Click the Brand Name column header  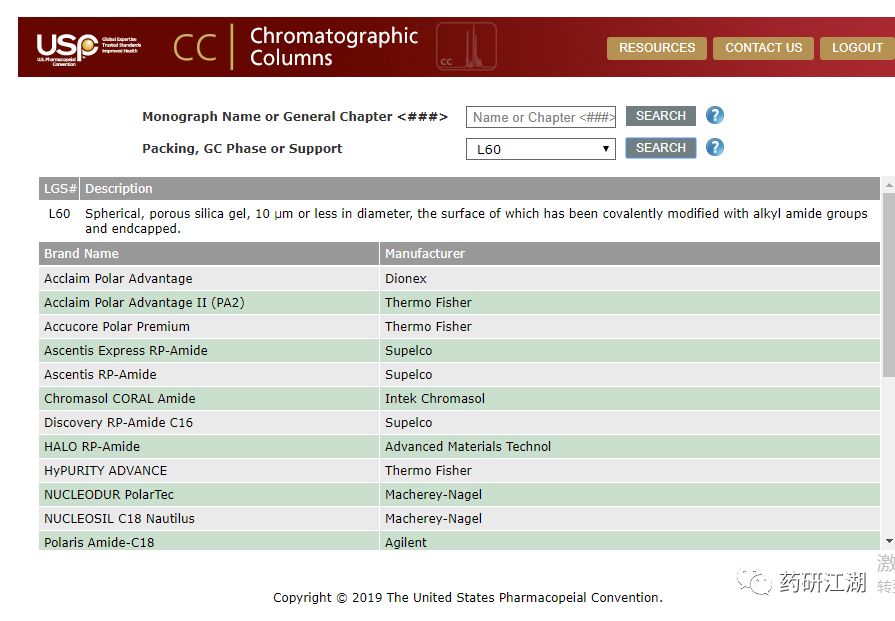tap(209, 253)
